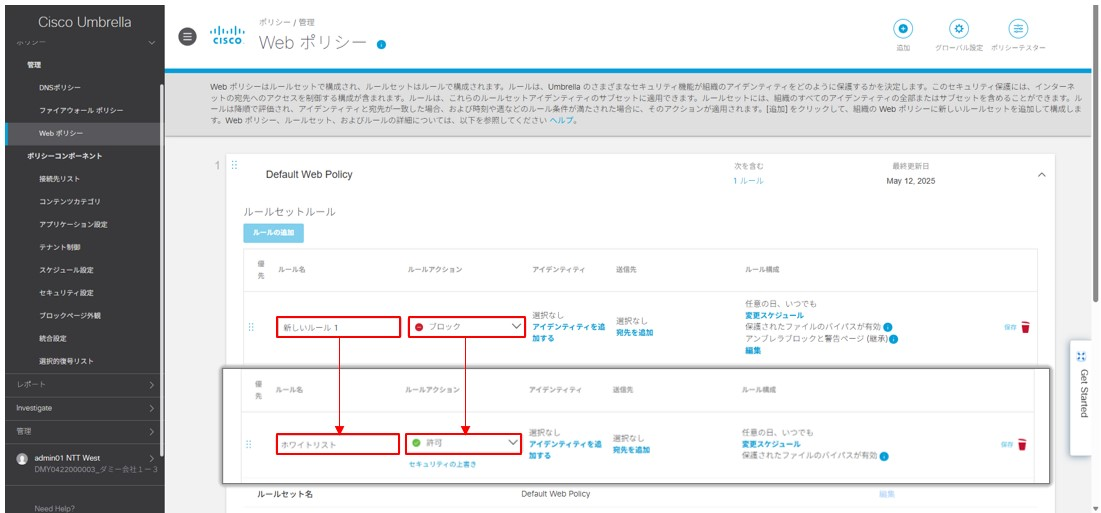The height and width of the screenshot is (513, 1101).
Task: Click the 新しいルール 1 name field
Action: pos(338,327)
